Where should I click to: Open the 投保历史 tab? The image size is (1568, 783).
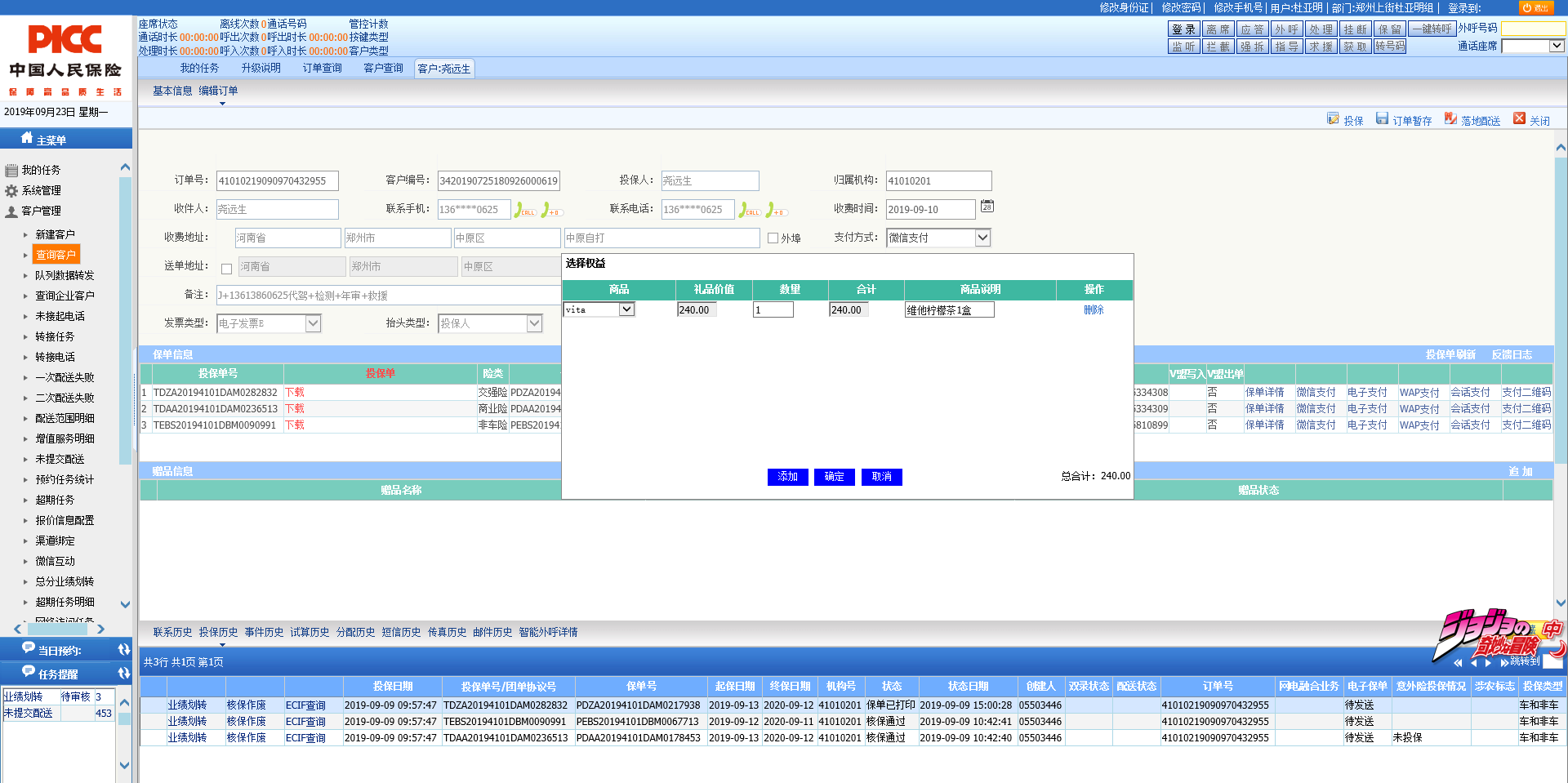[x=218, y=632]
